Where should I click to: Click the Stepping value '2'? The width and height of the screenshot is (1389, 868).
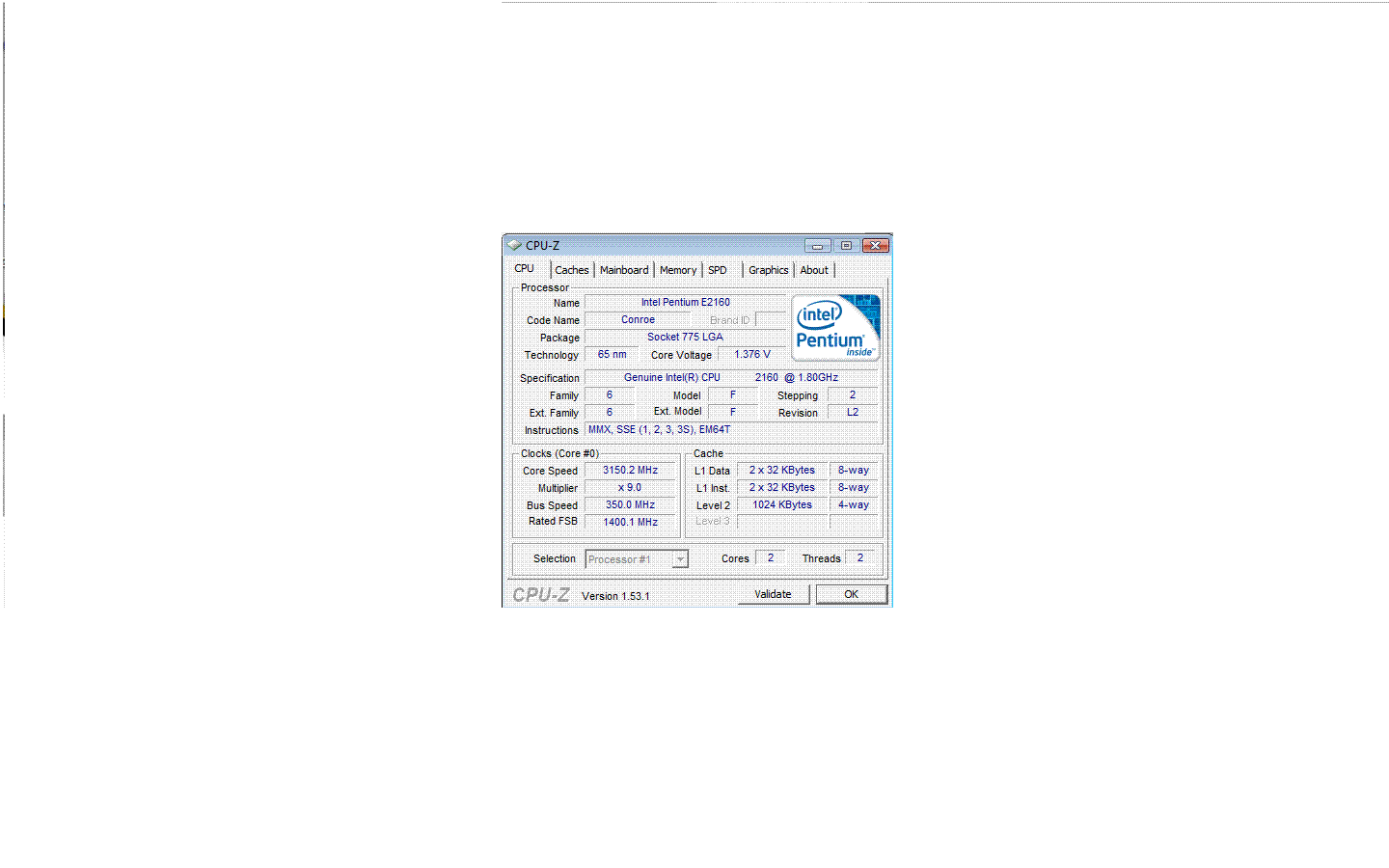coord(853,394)
